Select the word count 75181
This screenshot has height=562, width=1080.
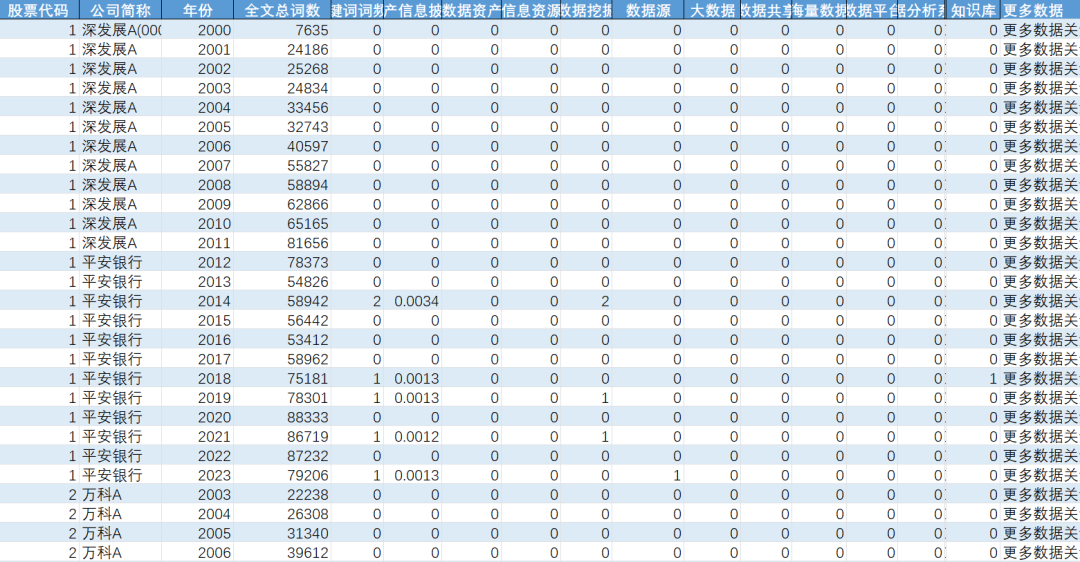point(282,378)
